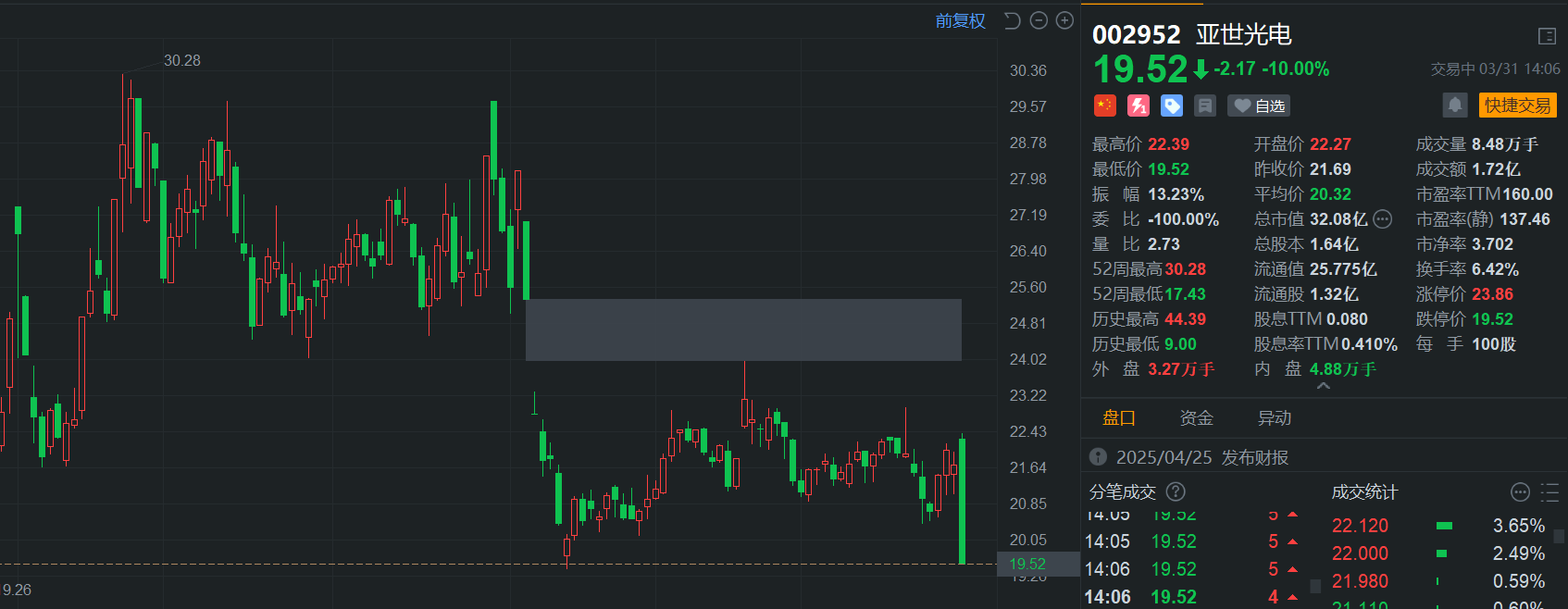Open price alert bell icon
Image resolution: width=1568 pixels, height=609 pixels.
coord(1454,106)
